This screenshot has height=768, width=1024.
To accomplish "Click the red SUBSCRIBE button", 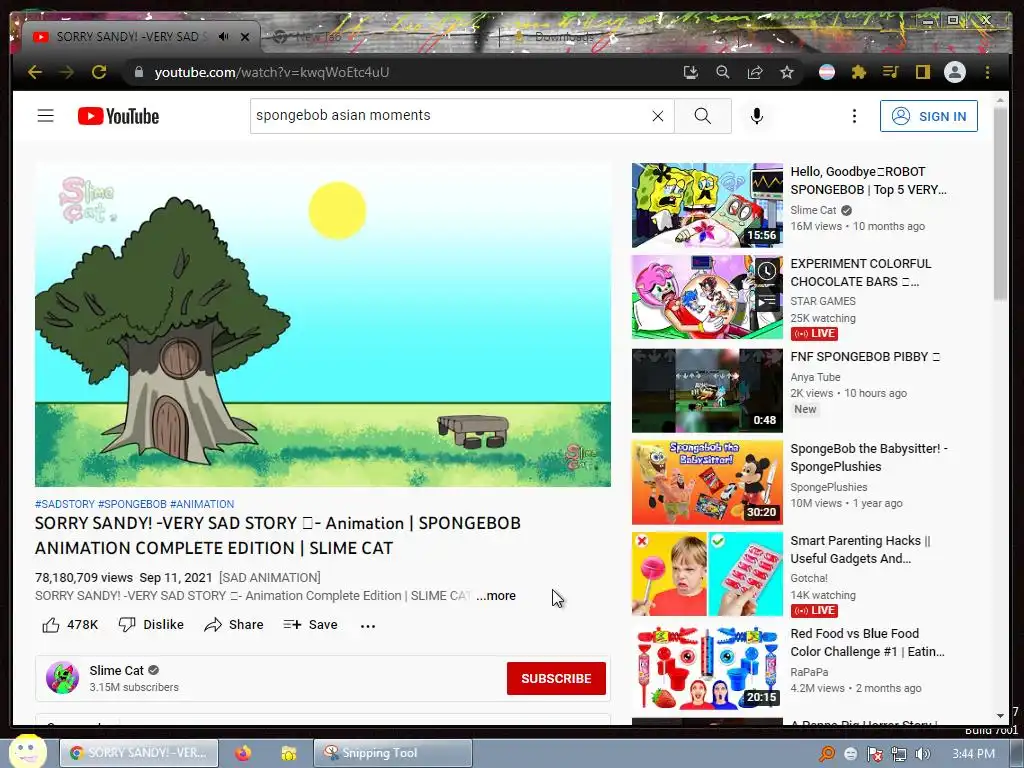I will coord(556,679).
